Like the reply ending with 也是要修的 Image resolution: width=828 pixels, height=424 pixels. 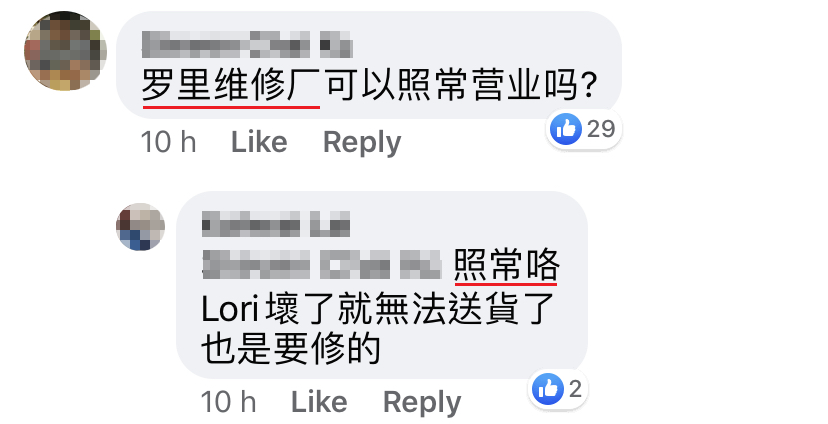click(x=319, y=402)
